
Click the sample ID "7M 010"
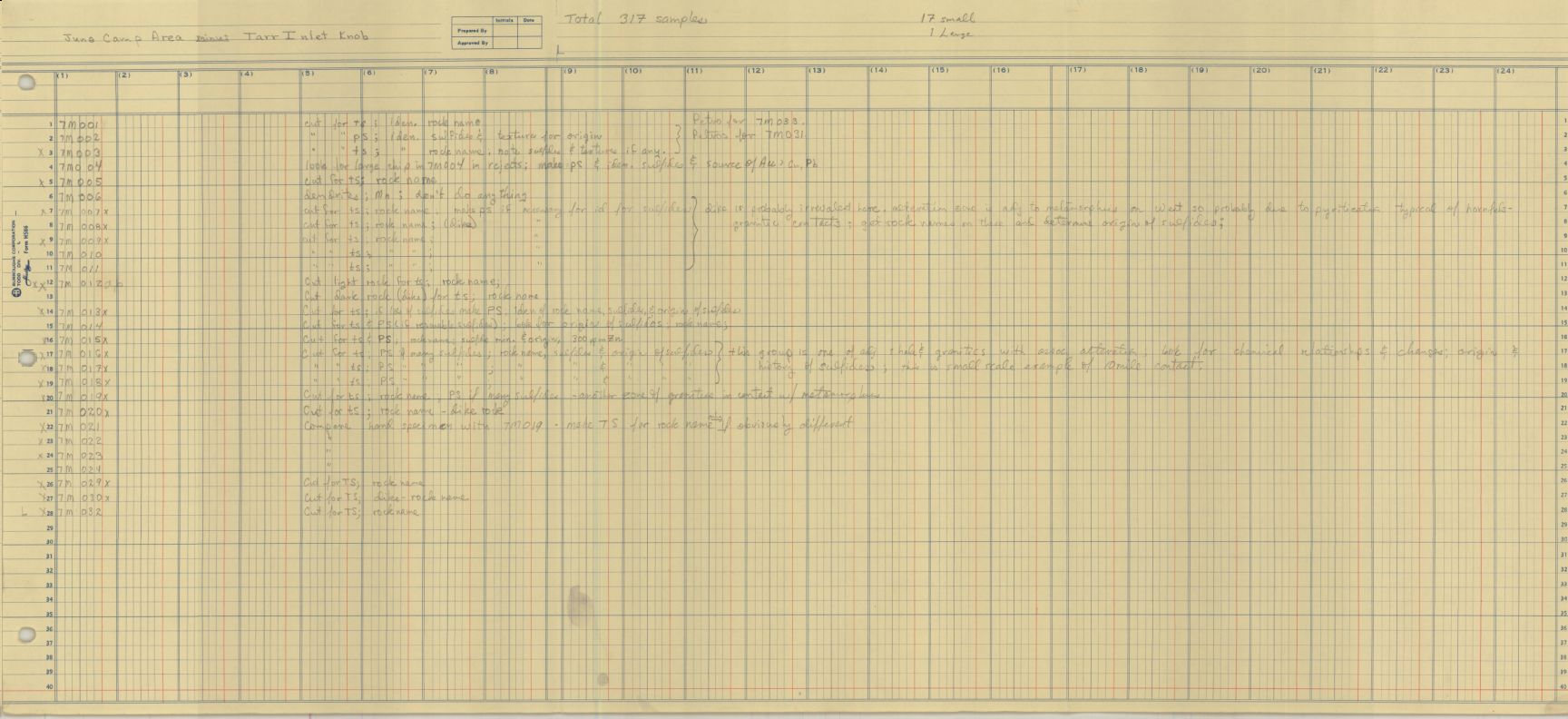point(79,255)
